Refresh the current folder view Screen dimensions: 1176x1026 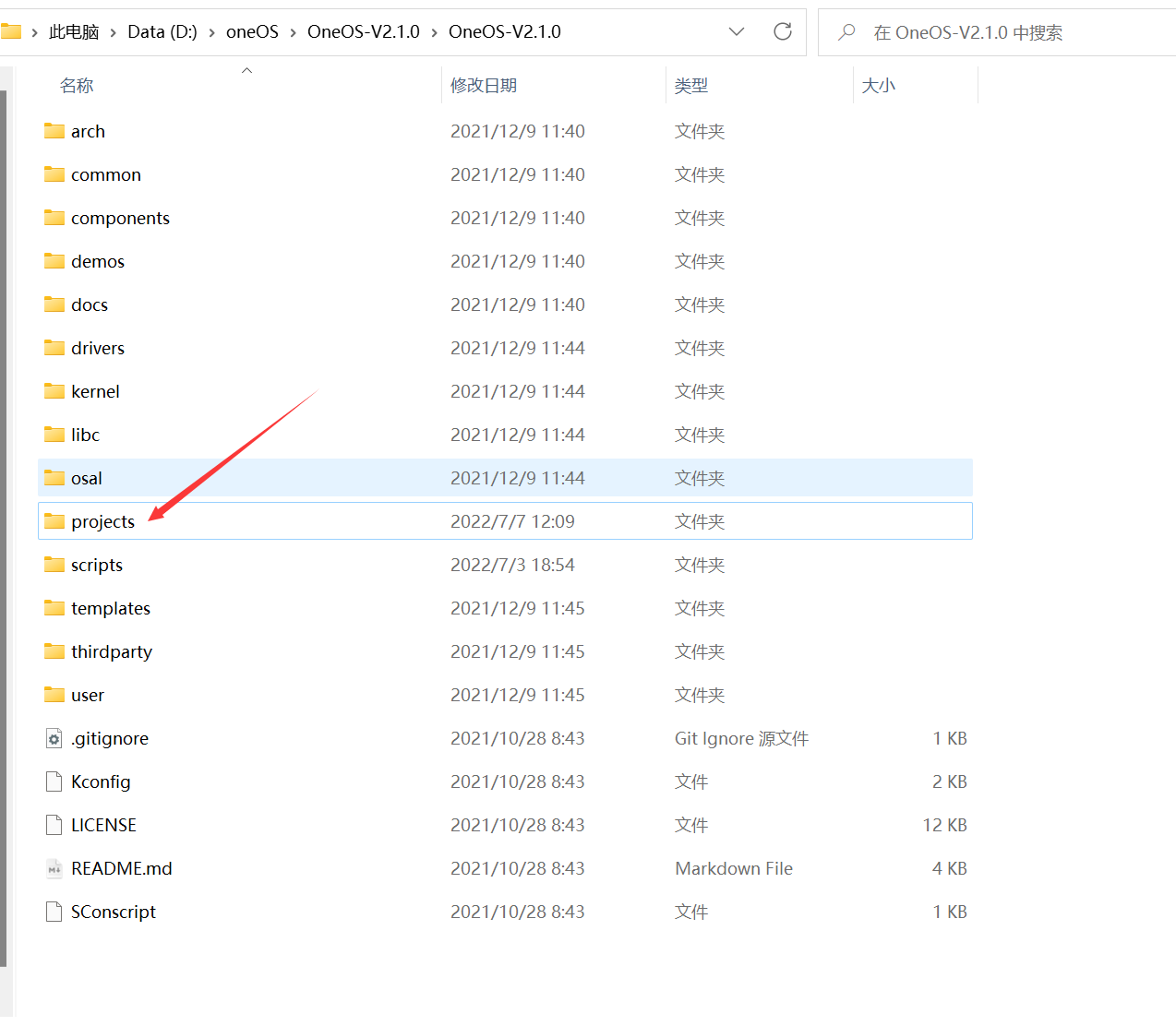(783, 31)
